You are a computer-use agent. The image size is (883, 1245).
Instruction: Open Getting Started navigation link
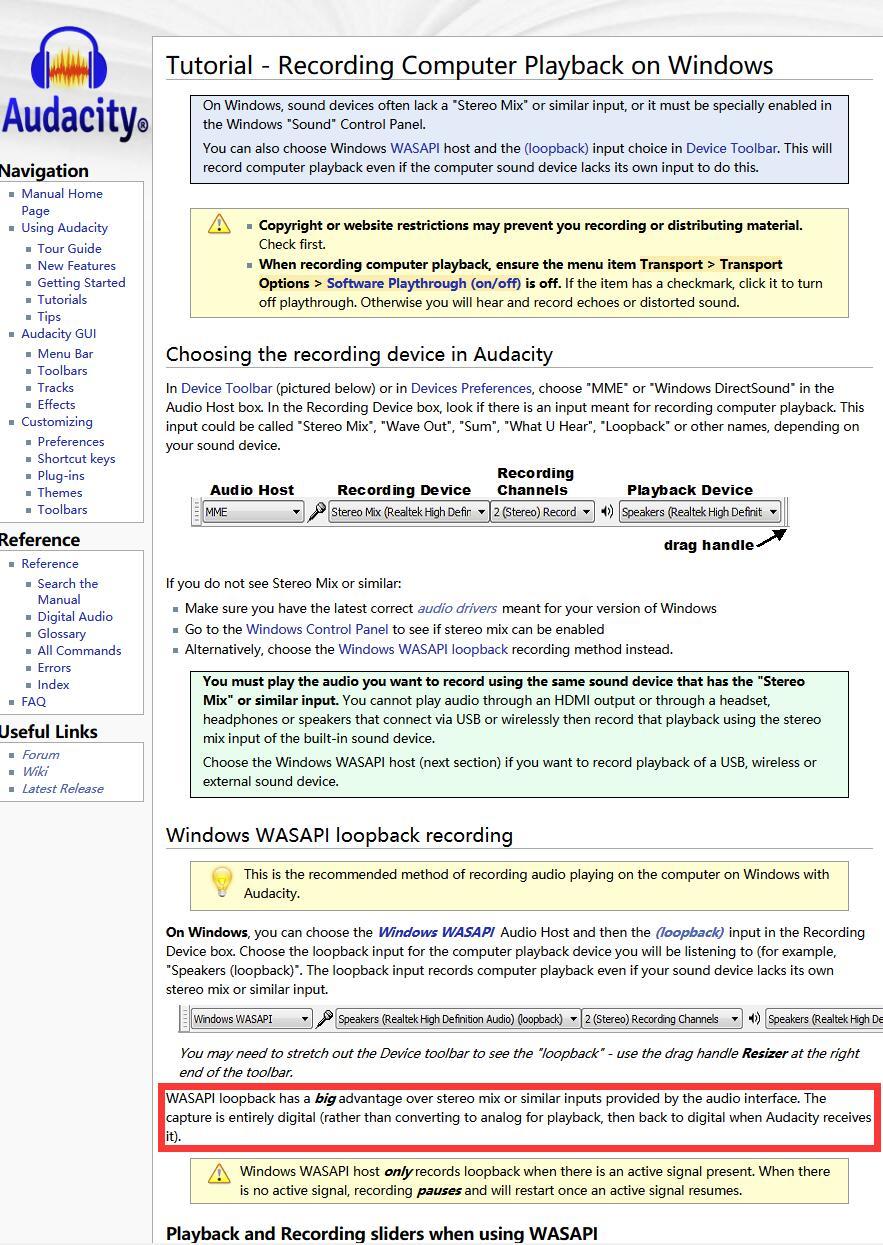82,283
